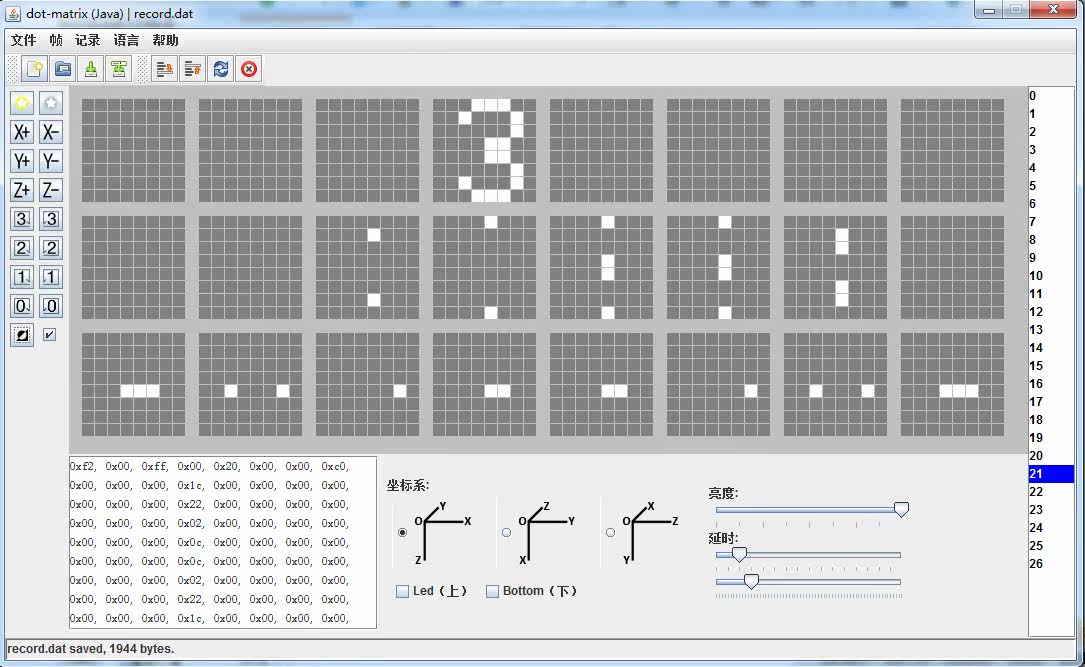Shift the pattern with X- button
Image resolution: width=1085 pixels, height=667 pixels.
51,132
